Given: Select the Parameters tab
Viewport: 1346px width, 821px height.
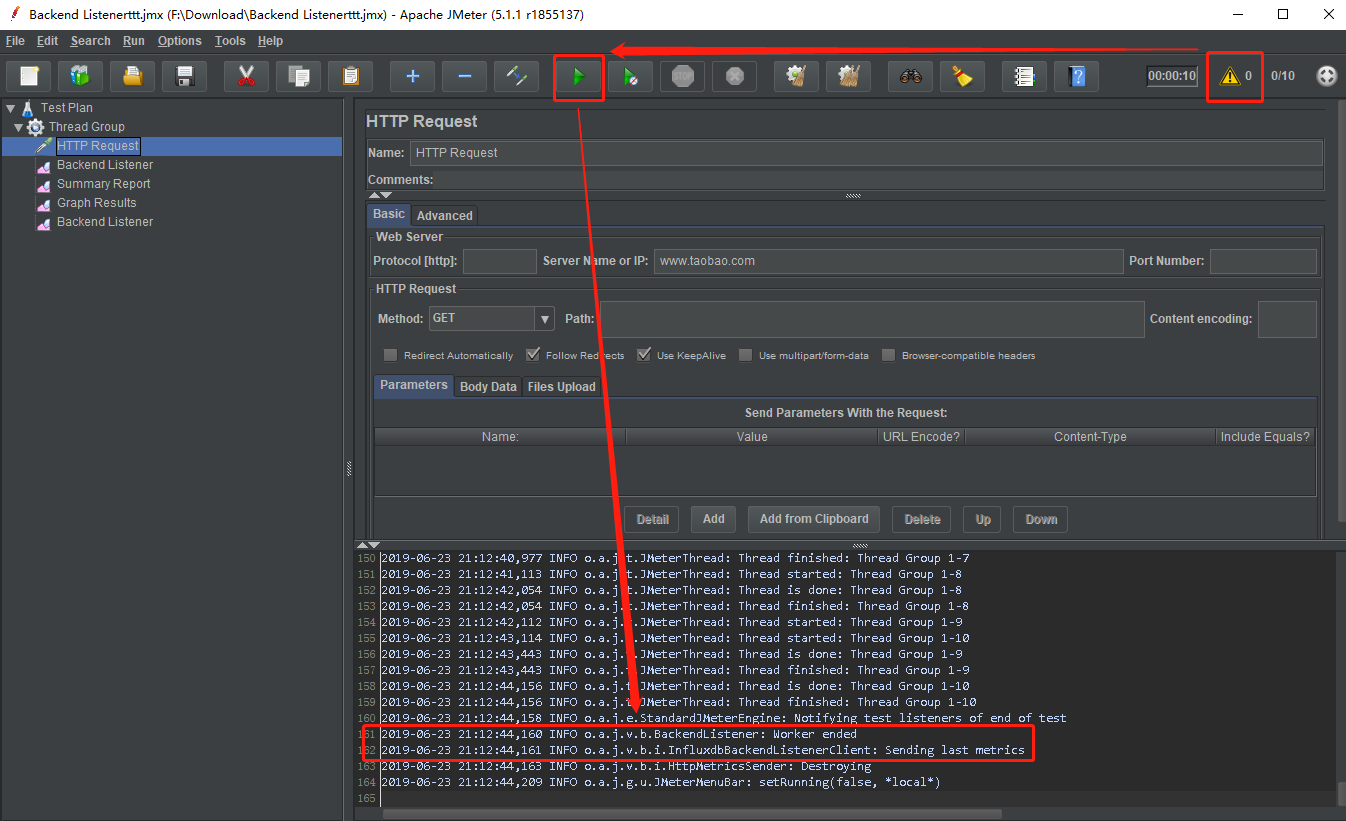Looking at the screenshot, I should click(x=414, y=385).
